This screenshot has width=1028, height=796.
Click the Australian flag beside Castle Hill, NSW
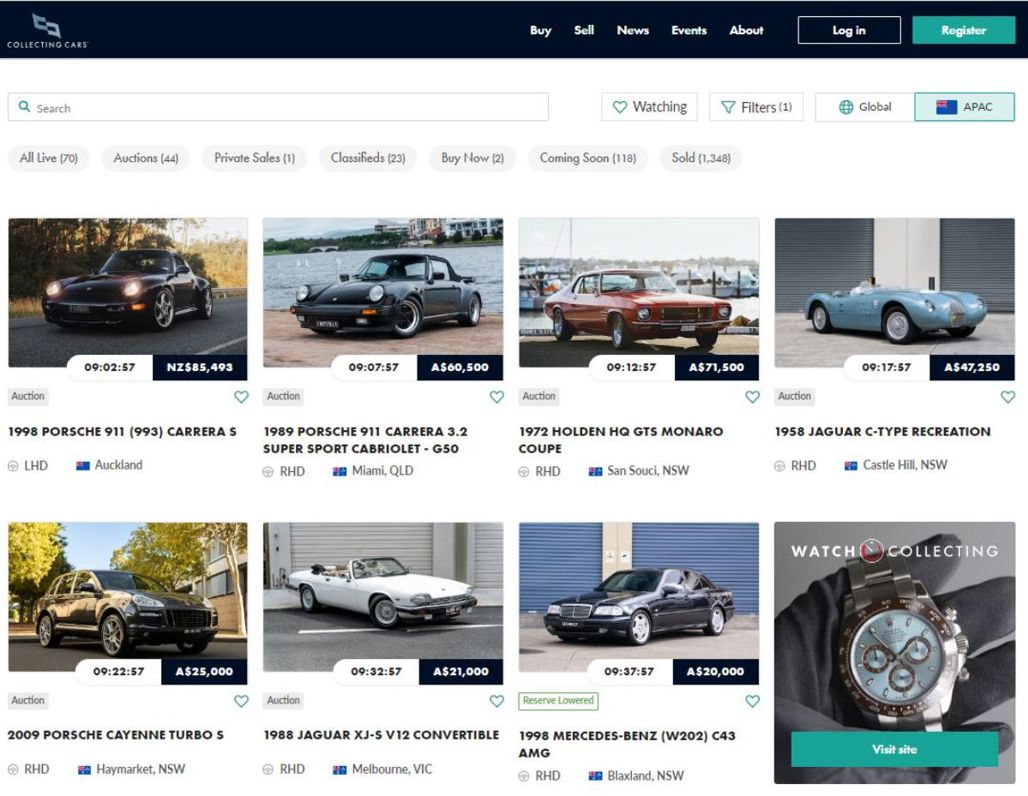click(850, 466)
